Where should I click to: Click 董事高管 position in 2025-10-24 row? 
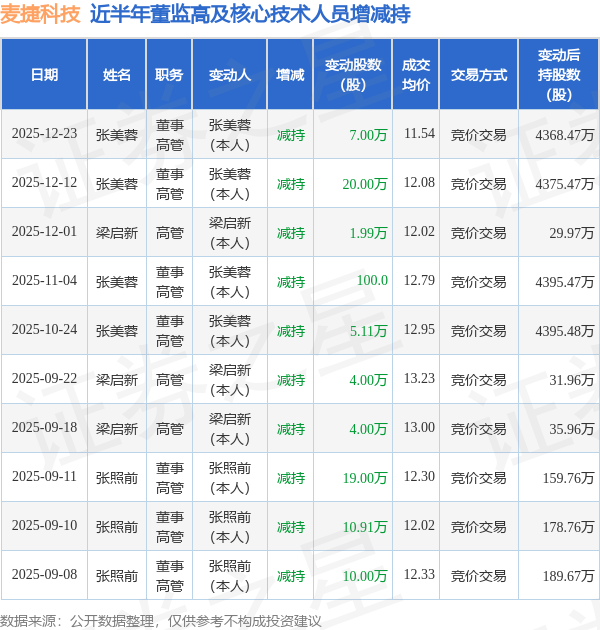(170, 331)
